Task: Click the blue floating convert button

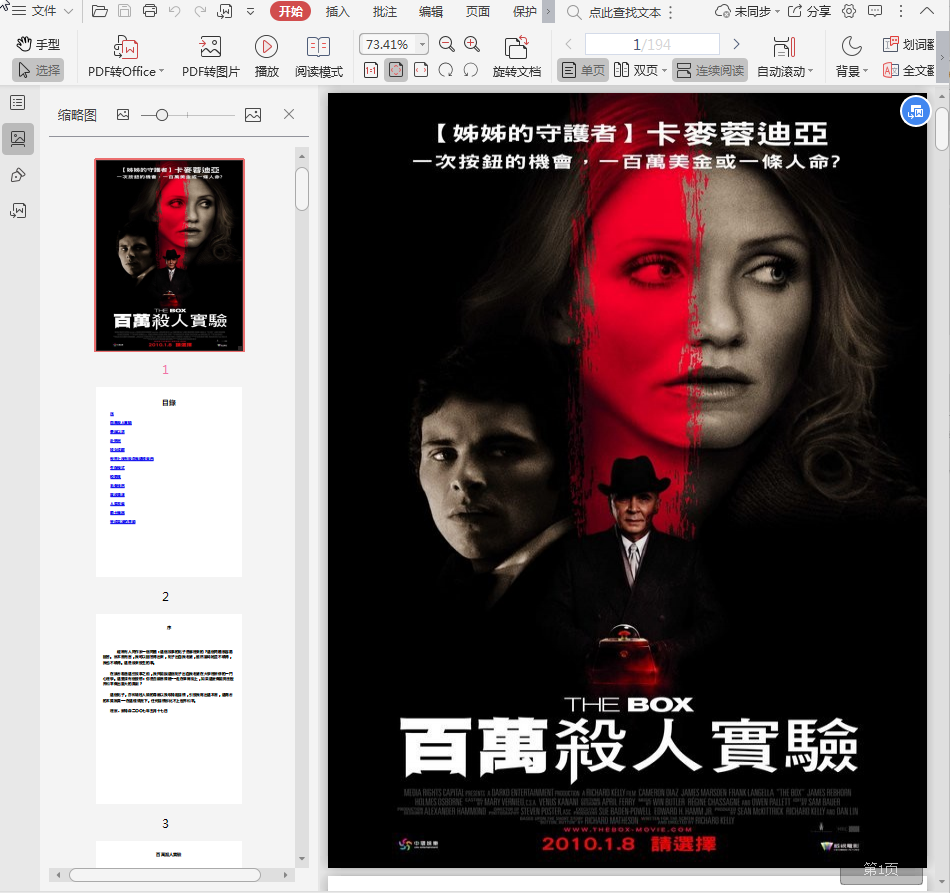Action: pos(915,111)
